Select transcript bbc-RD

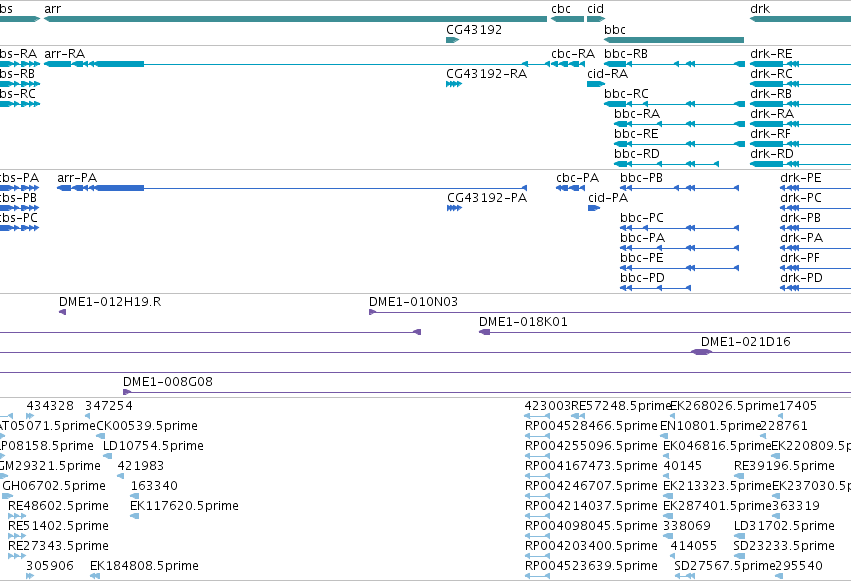666,164
